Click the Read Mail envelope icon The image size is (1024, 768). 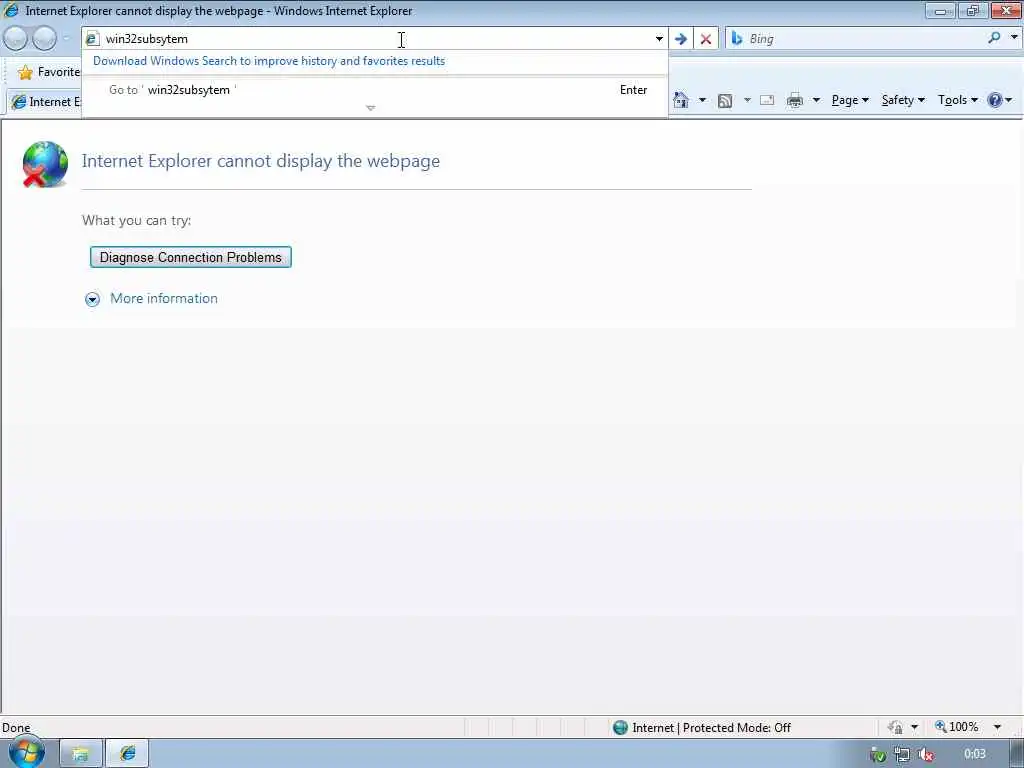(767, 100)
